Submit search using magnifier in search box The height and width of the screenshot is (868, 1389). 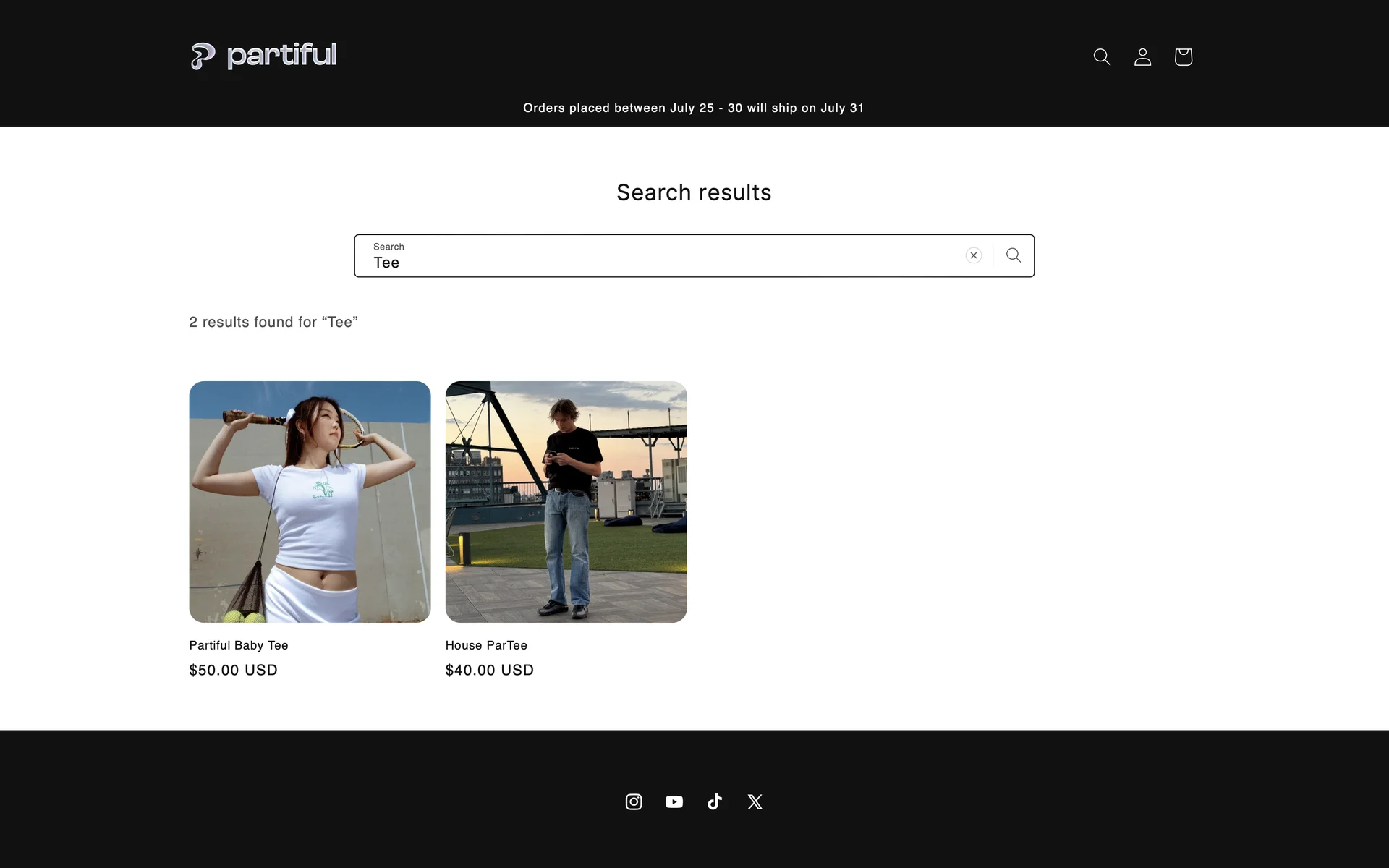pyautogui.click(x=1014, y=255)
